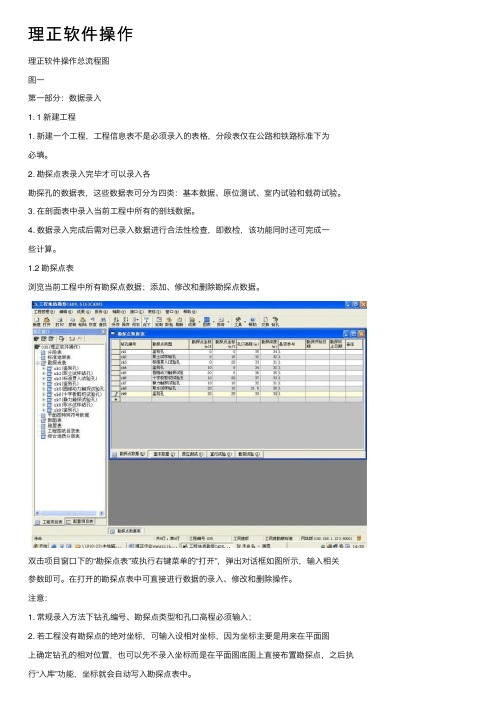
Task: Select 综合地质分层表 tree item
Action: [x=64, y=436]
